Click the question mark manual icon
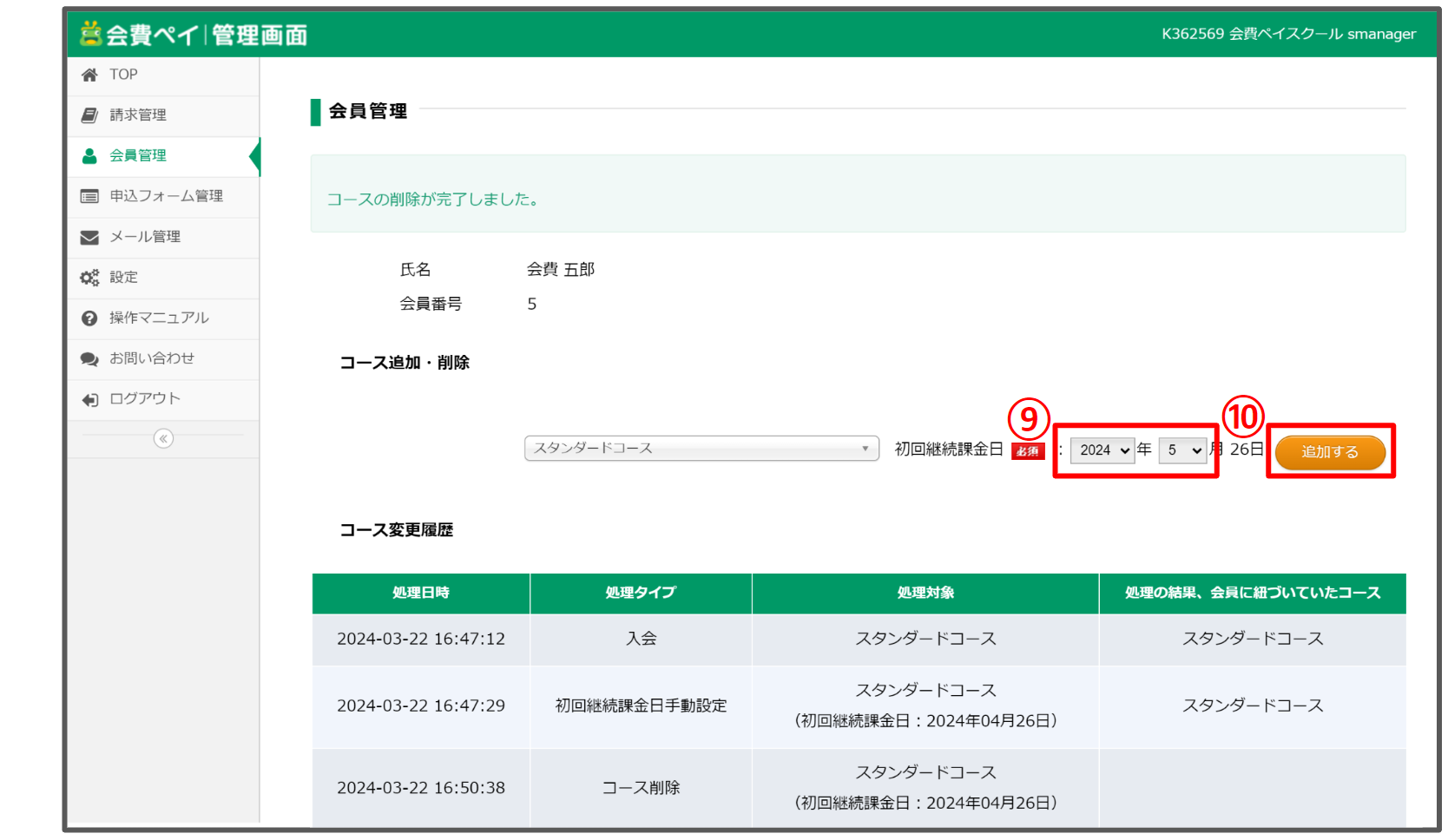The height and width of the screenshot is (840, 1448). [89, 318]
